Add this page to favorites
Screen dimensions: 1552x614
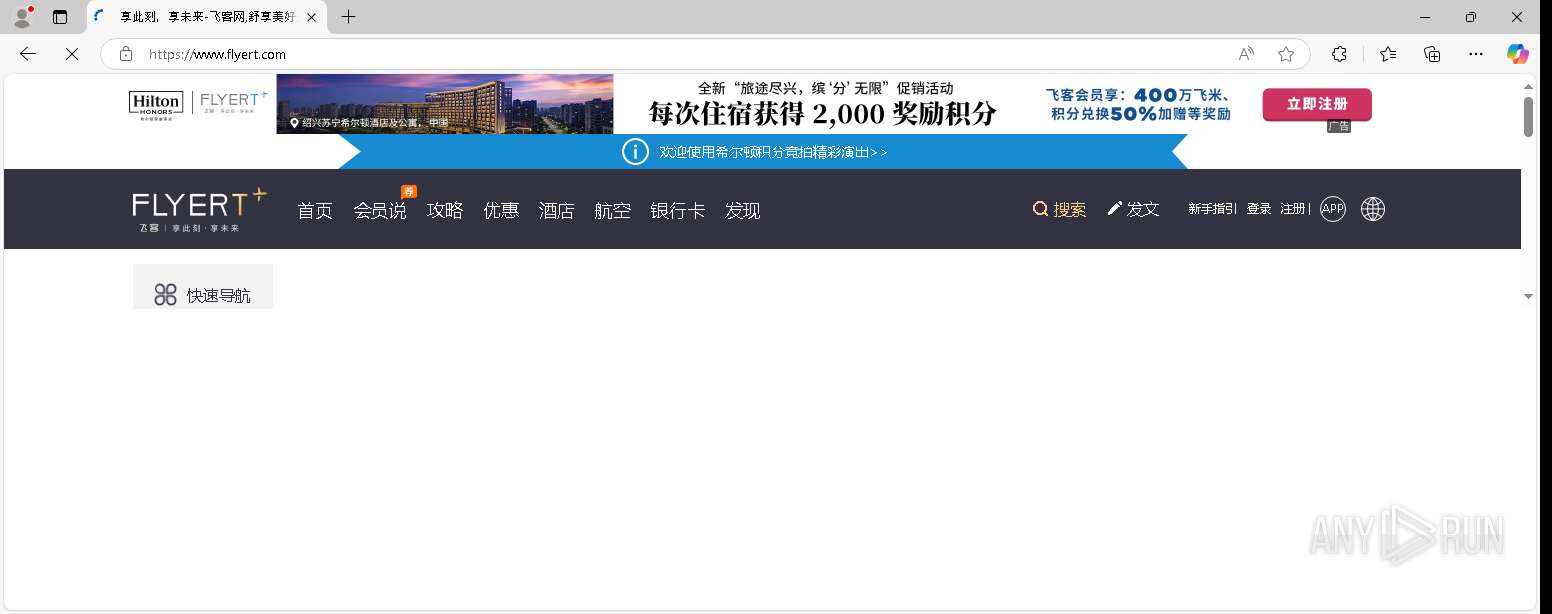click(x=1286, y=54)
